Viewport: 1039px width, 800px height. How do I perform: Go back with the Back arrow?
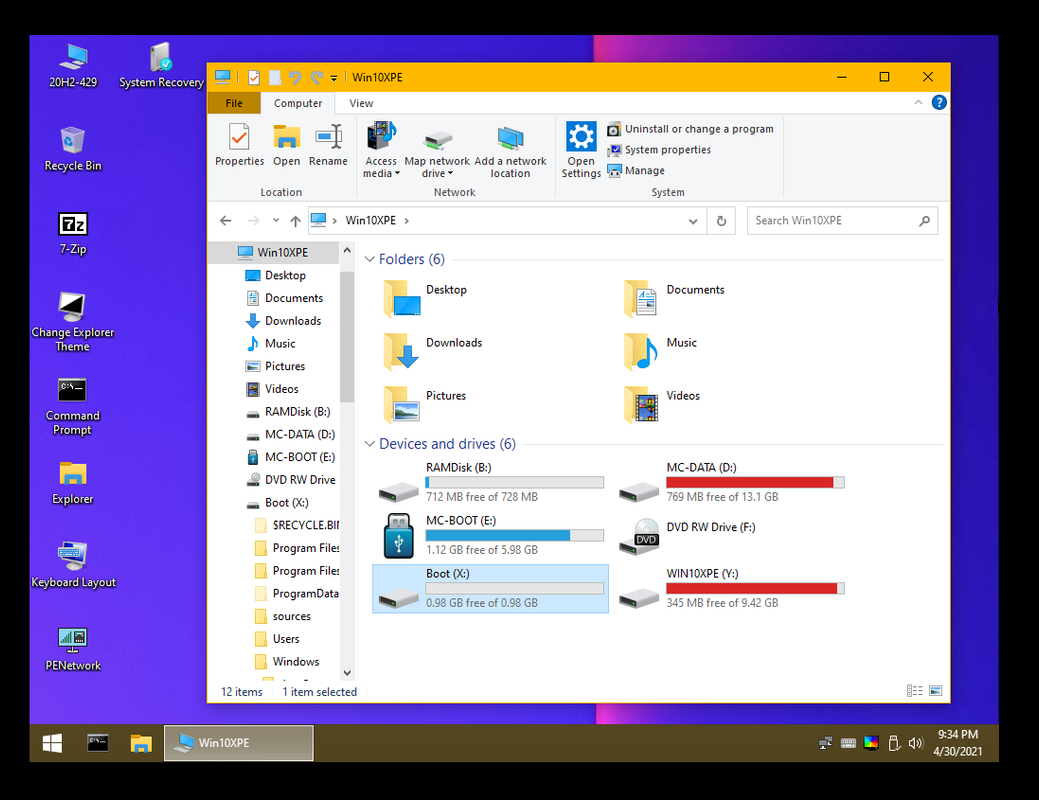(226, 221)
